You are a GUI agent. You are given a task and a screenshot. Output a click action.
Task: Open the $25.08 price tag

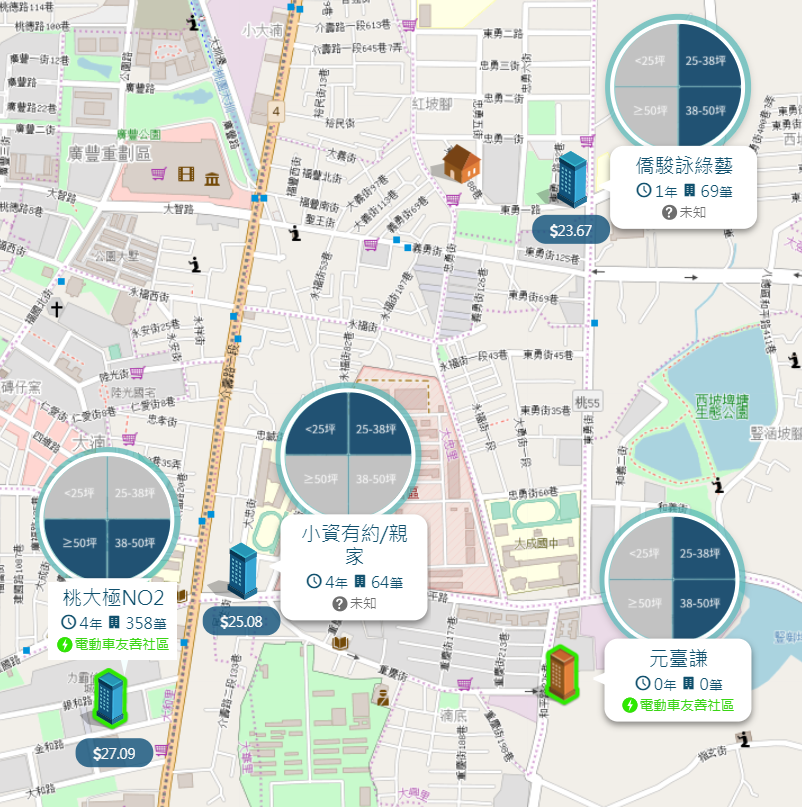click(x=241, y=621)
